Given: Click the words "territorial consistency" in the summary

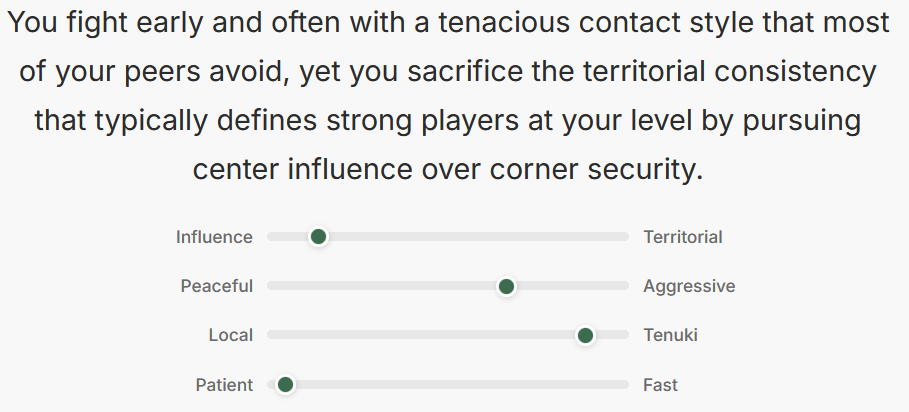Looking at the screenshot, I should coord(707,72).
